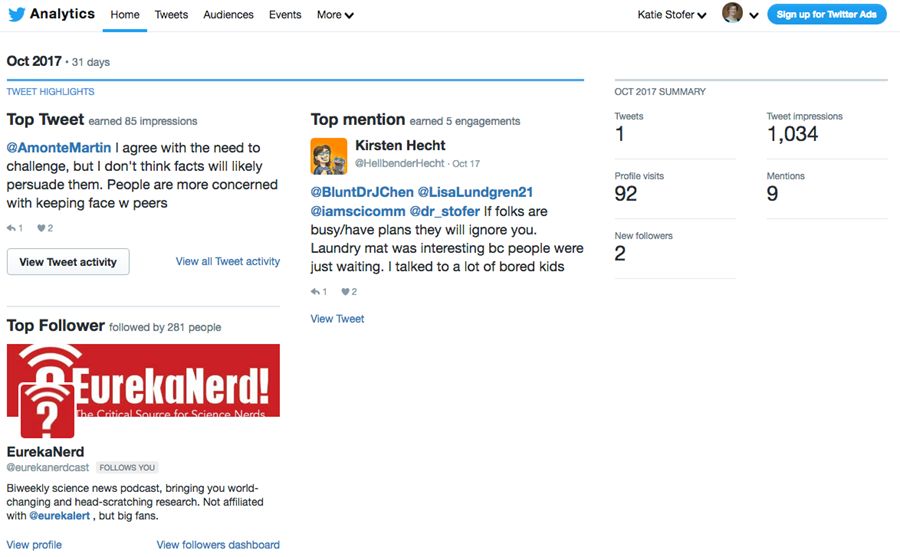Click the EurekaNerd red banner image
Image resolution: width=900 pixels, height=557 pixels.
[x=143, y=380]
